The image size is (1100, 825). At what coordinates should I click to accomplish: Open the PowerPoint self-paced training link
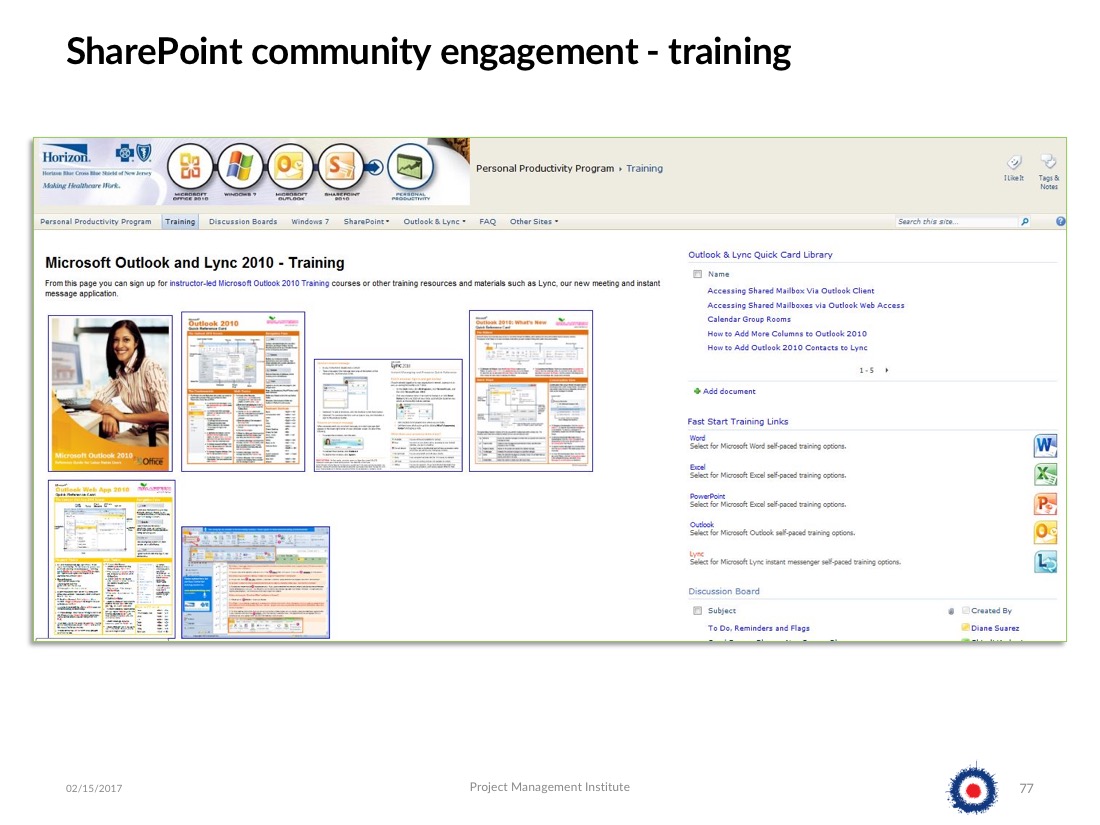click(x=707, y=497)
